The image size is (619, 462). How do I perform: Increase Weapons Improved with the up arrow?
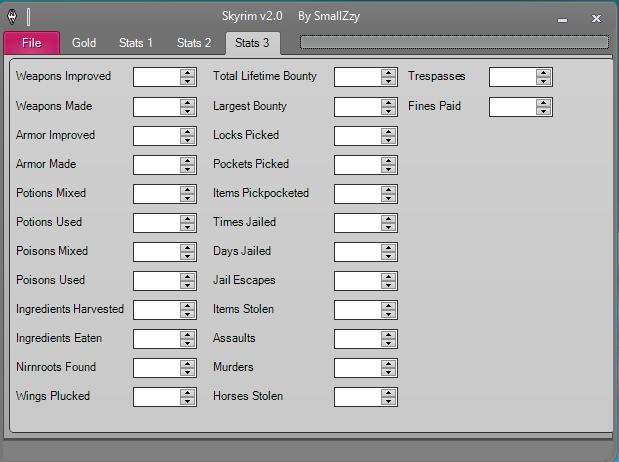(188, 73)
